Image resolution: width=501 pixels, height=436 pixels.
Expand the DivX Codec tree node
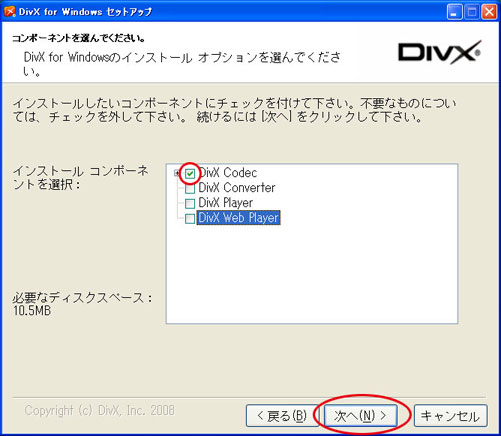[177, 173]
